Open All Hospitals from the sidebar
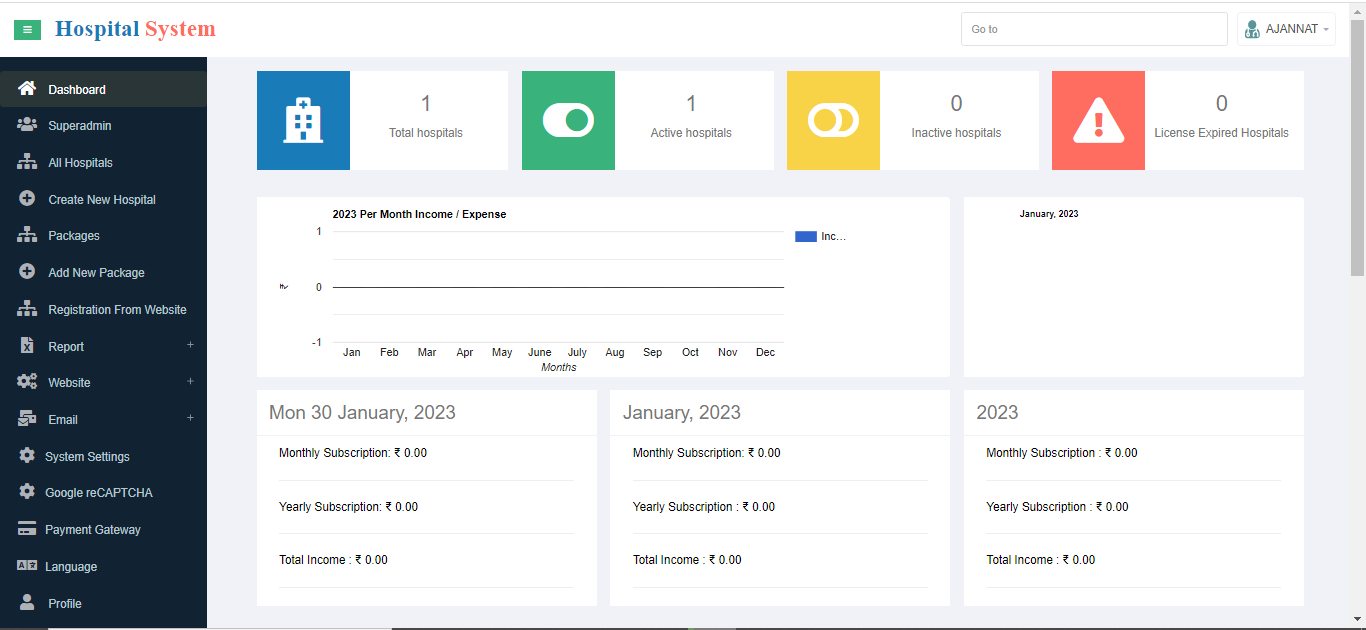1366x630 pixels. (80, 163)
